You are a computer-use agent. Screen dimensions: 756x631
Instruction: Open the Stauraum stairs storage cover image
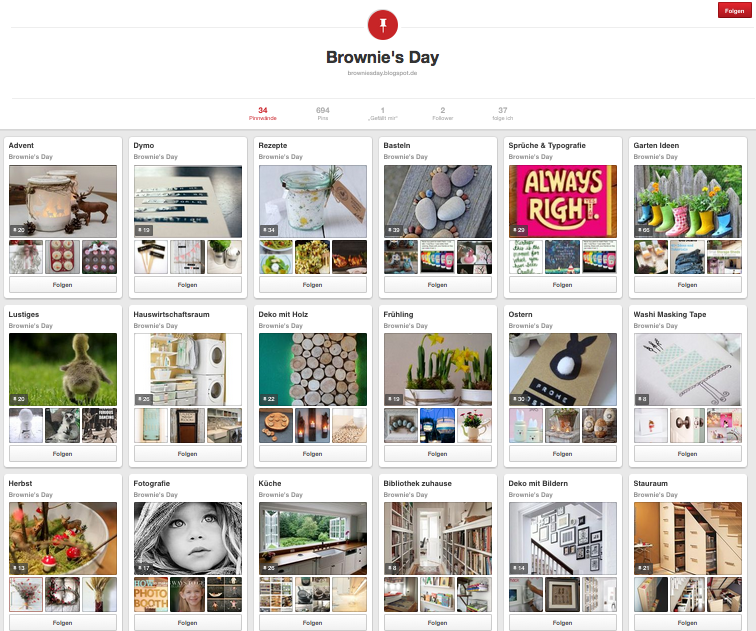coord(688,538)
